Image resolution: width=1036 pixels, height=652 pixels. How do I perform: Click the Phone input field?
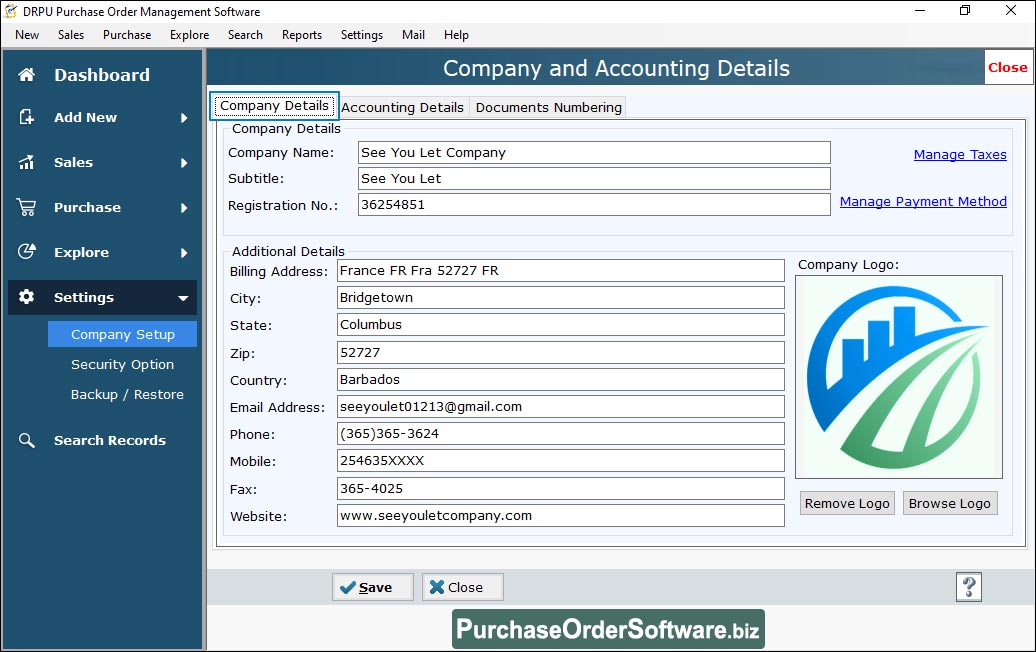pyautogui.click(x=560, y=433)
